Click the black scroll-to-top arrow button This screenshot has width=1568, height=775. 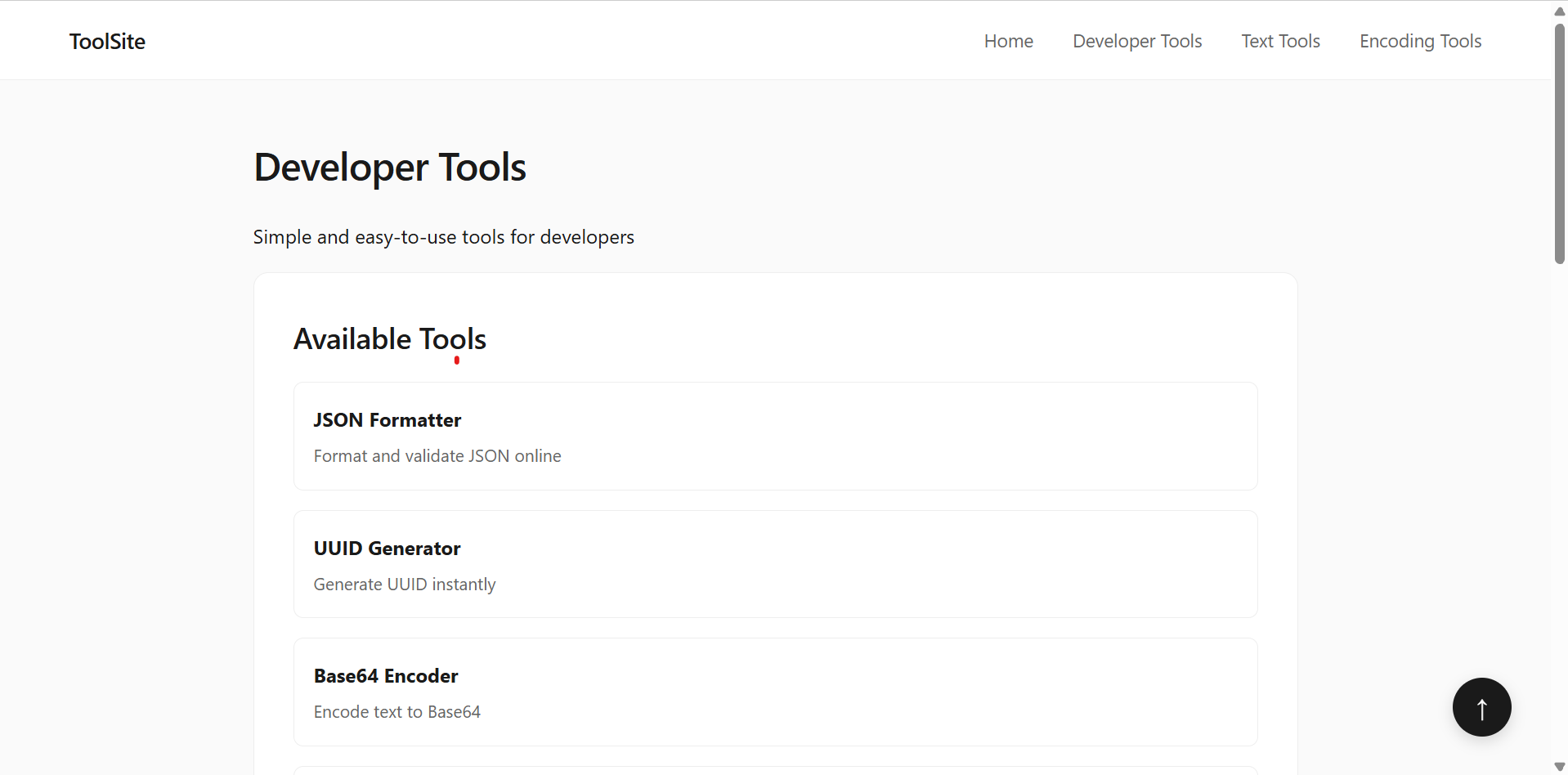(x=1481, y=707)
